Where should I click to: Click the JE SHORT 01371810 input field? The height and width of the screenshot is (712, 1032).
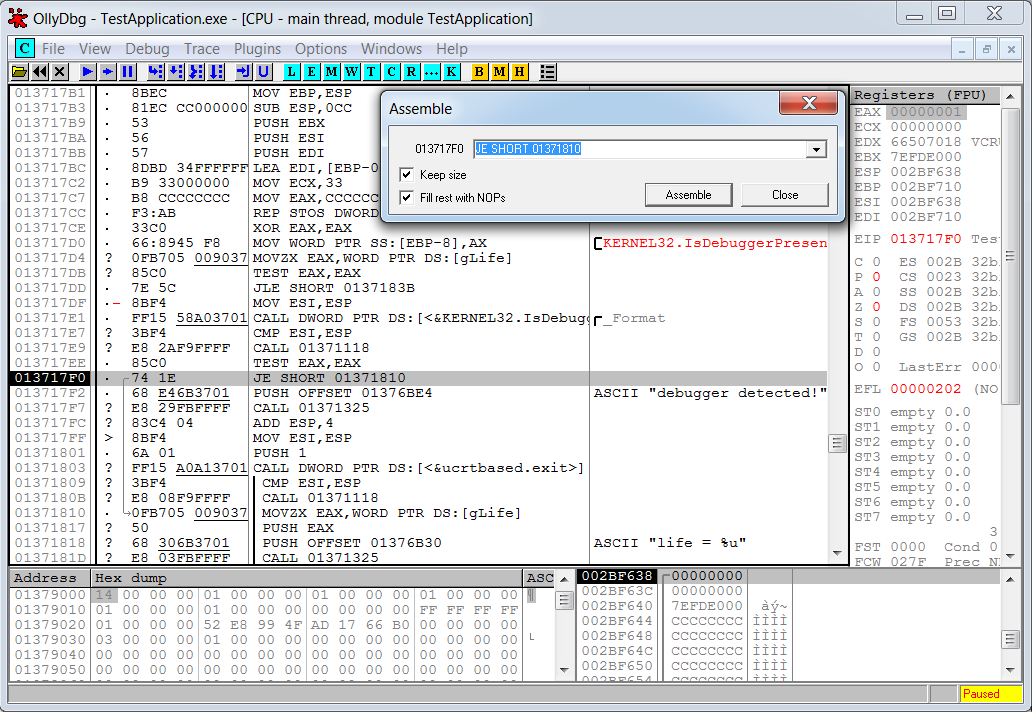click(x=640, y=149)
